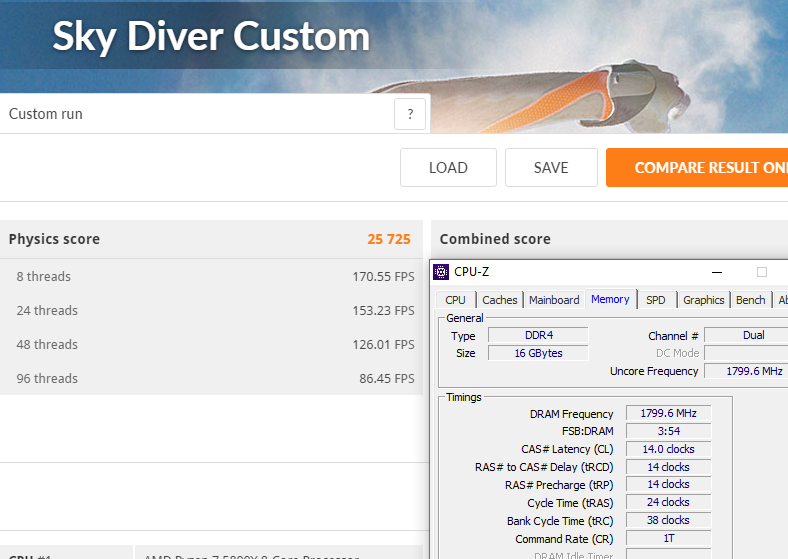Click the CAS# Latency value 14.0 clocks

click(x=668, y=449)
